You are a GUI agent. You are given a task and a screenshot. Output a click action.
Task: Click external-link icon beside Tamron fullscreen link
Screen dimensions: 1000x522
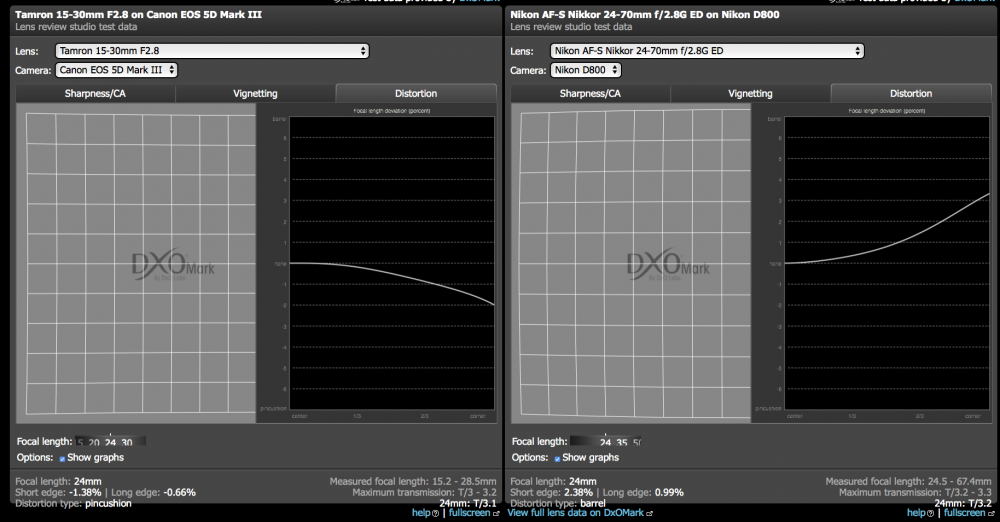pyautogui.click(x=496, y=513)
